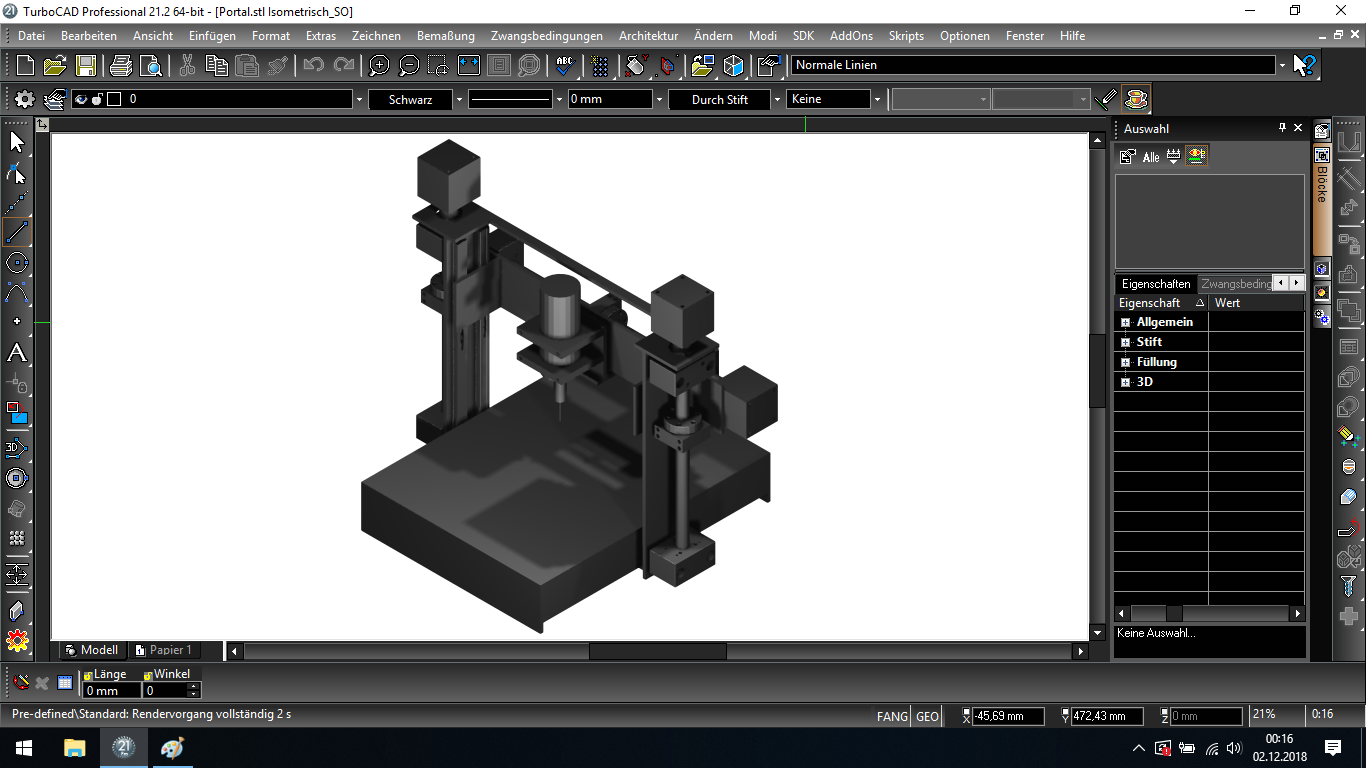The height and width of the screenshot is (768, 1366).
Task: Select the arrow Select tool
Action: (x=17, y=142)
